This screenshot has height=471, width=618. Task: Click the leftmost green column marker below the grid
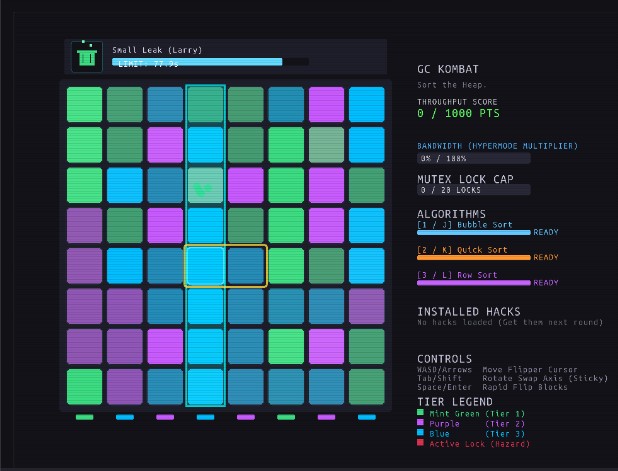point(84,417)
